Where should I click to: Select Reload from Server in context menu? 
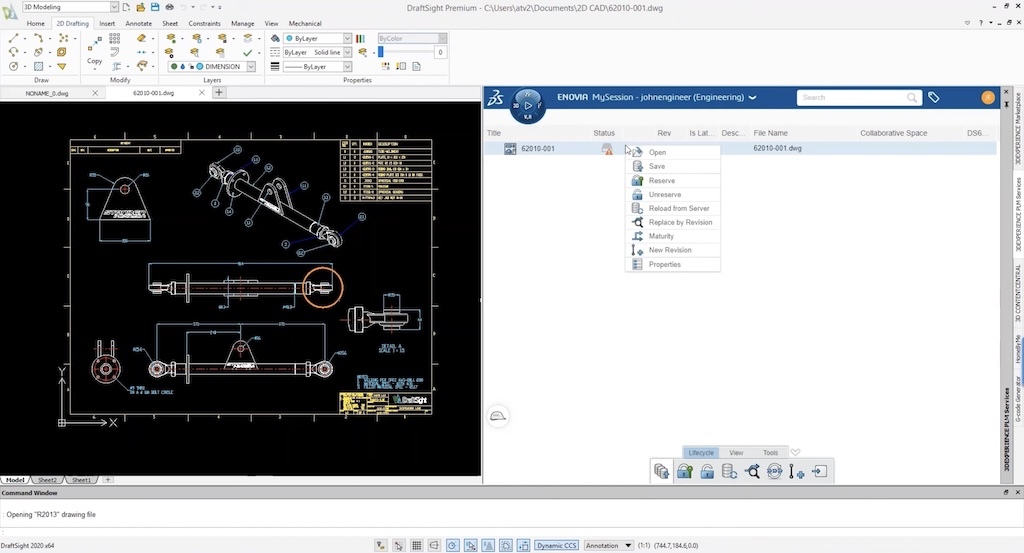click(678, 208)
